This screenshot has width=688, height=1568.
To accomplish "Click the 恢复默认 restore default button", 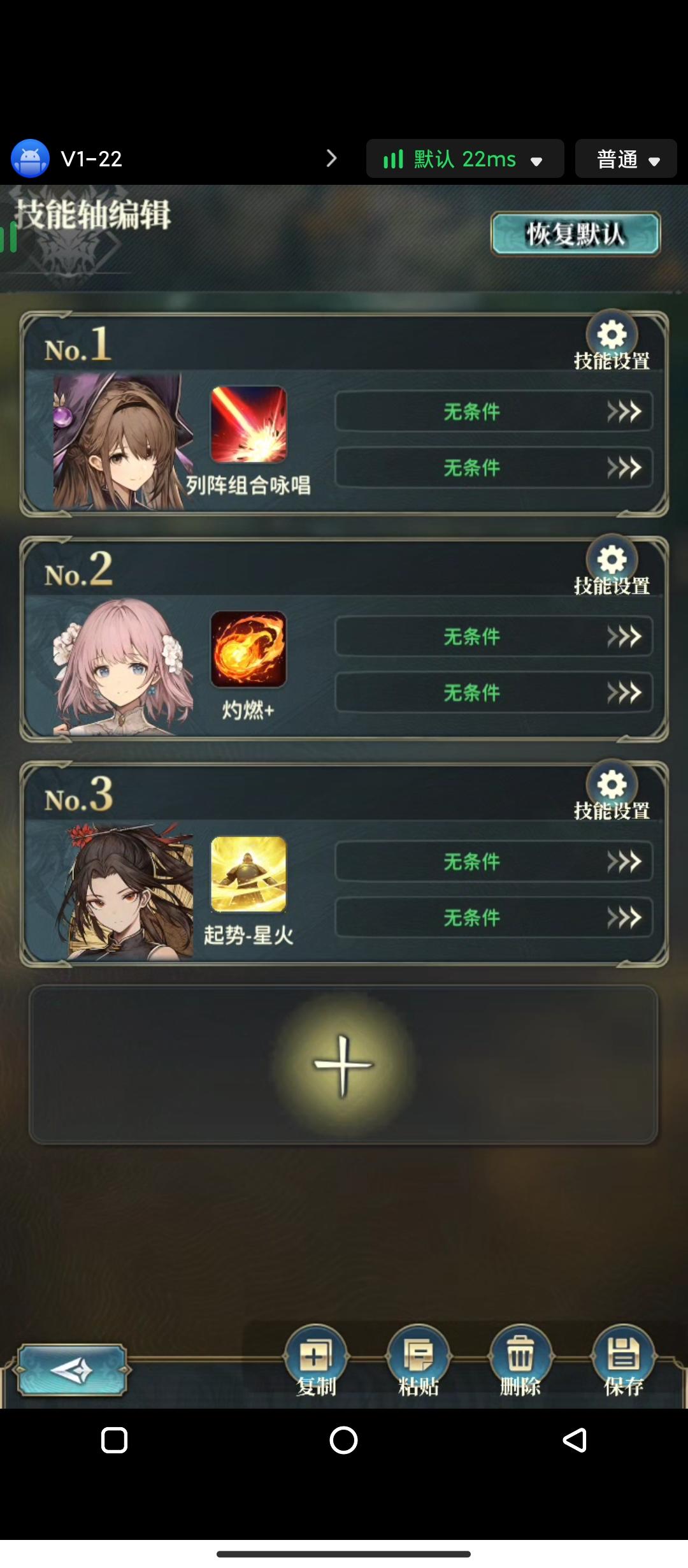I will coord(575,234).
